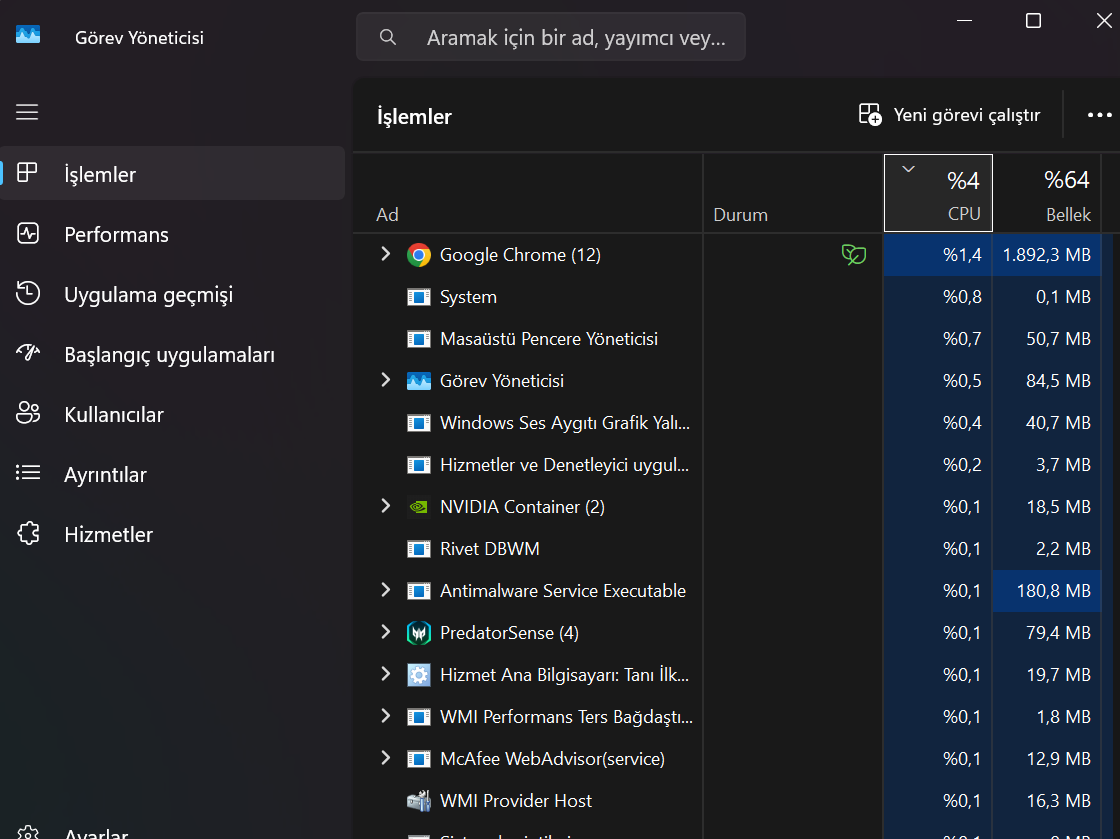1120x839 pixels.
Task: Click the WMI Provider Host icon
Action: pyautogui.click(x=419, y=801)
